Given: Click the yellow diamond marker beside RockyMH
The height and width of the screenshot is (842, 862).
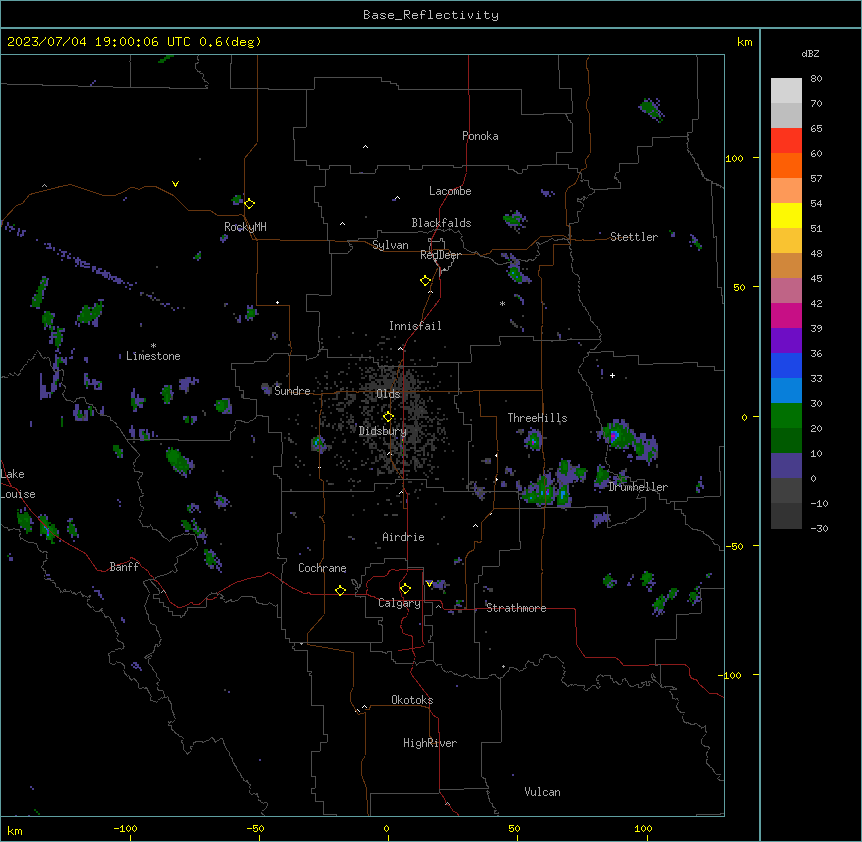Looking at the screenshot, I should pyautogui.click(x=250, y=204).
